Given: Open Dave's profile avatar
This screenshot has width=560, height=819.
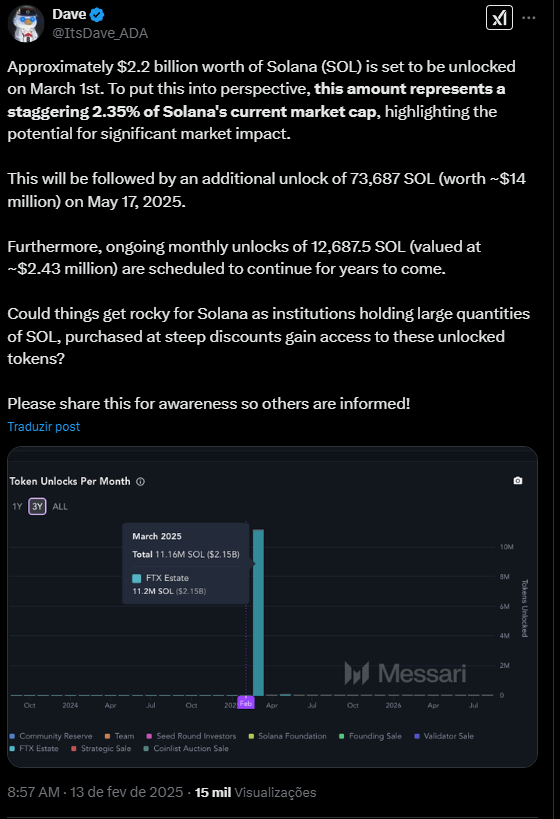Looking at the screenshot, I should tap(26, 24).
